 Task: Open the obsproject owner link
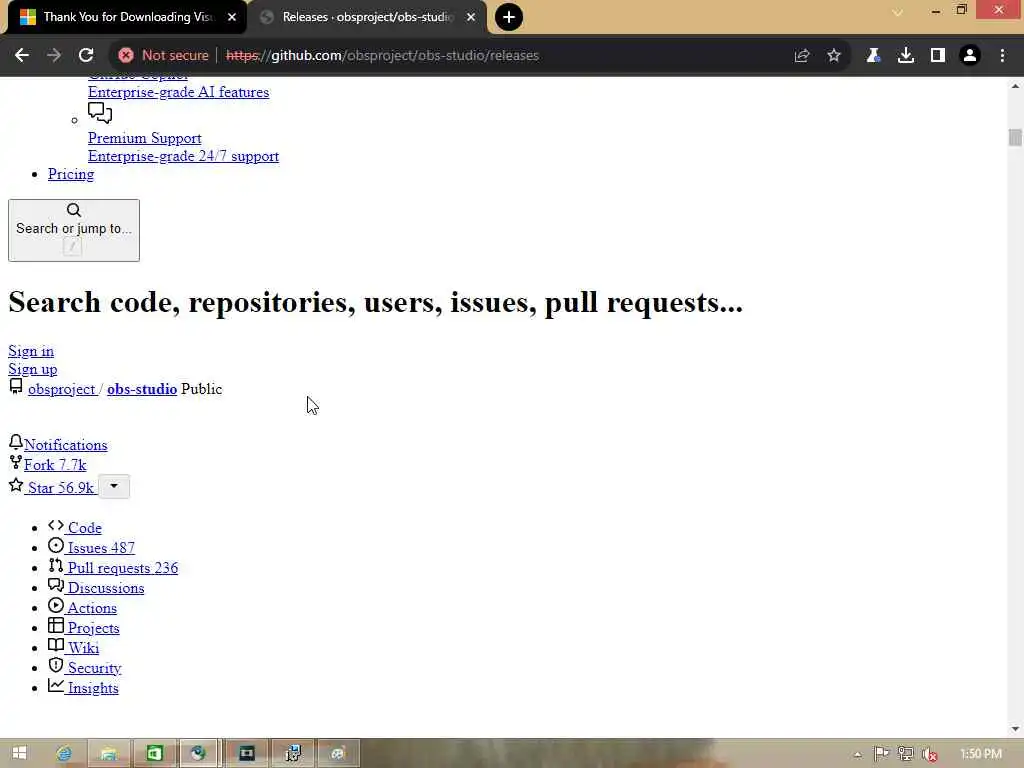click(61, 389)
